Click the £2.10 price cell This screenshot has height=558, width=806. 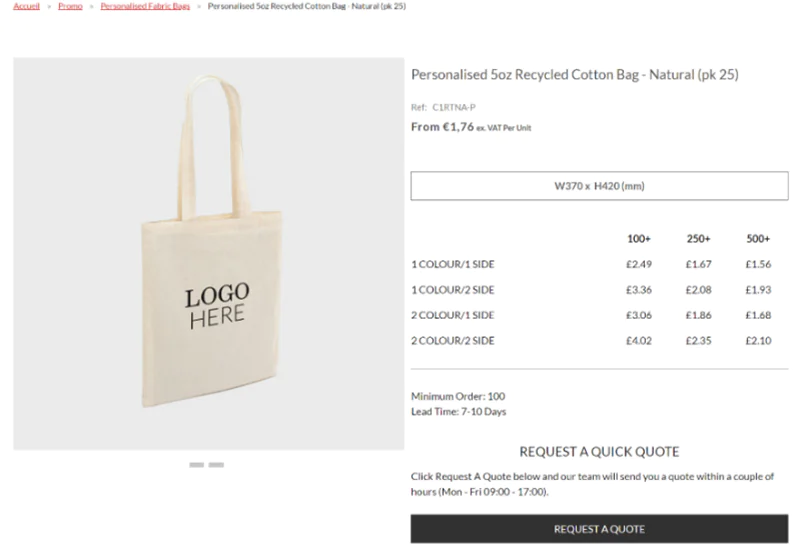point(759,341)
